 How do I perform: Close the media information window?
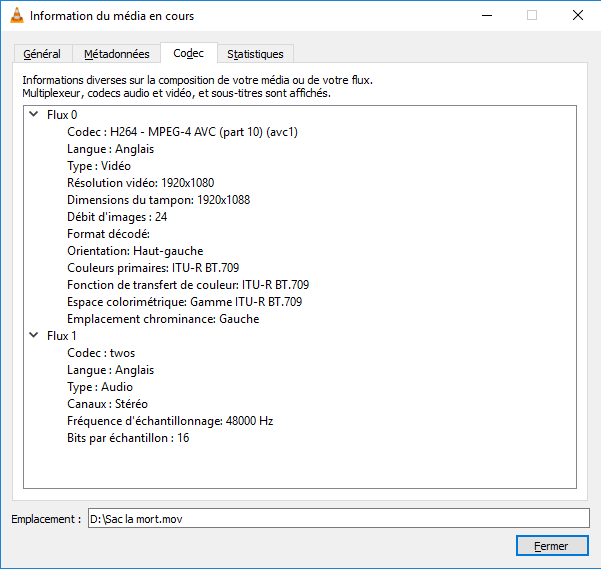click(578, 15)
